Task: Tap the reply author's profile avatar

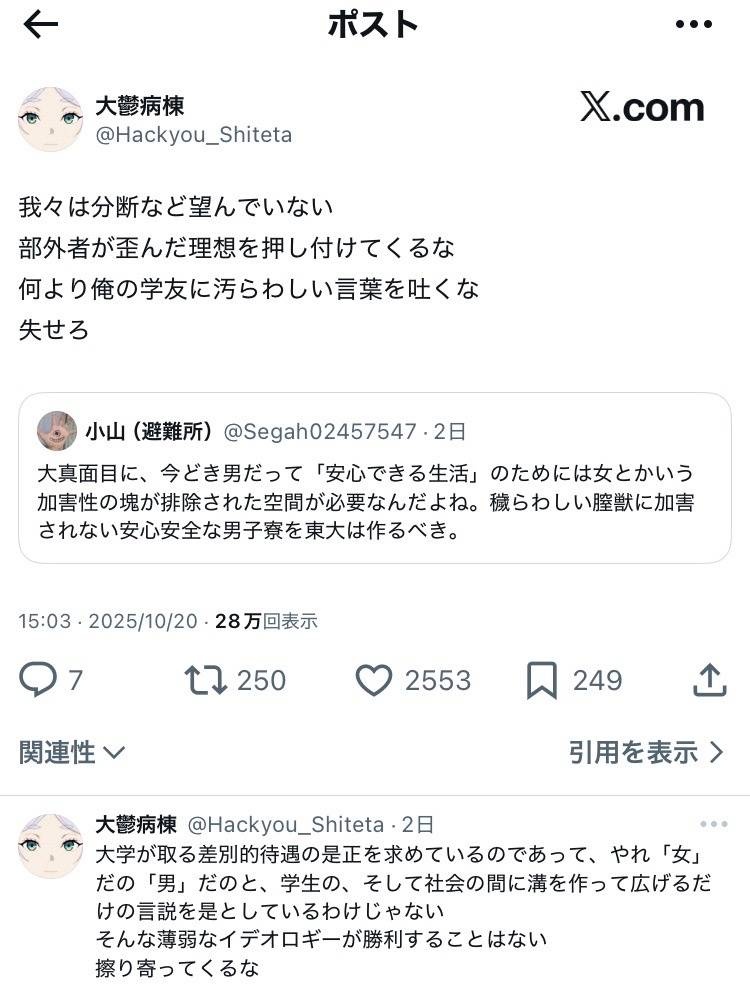Action: click(50, 846)
